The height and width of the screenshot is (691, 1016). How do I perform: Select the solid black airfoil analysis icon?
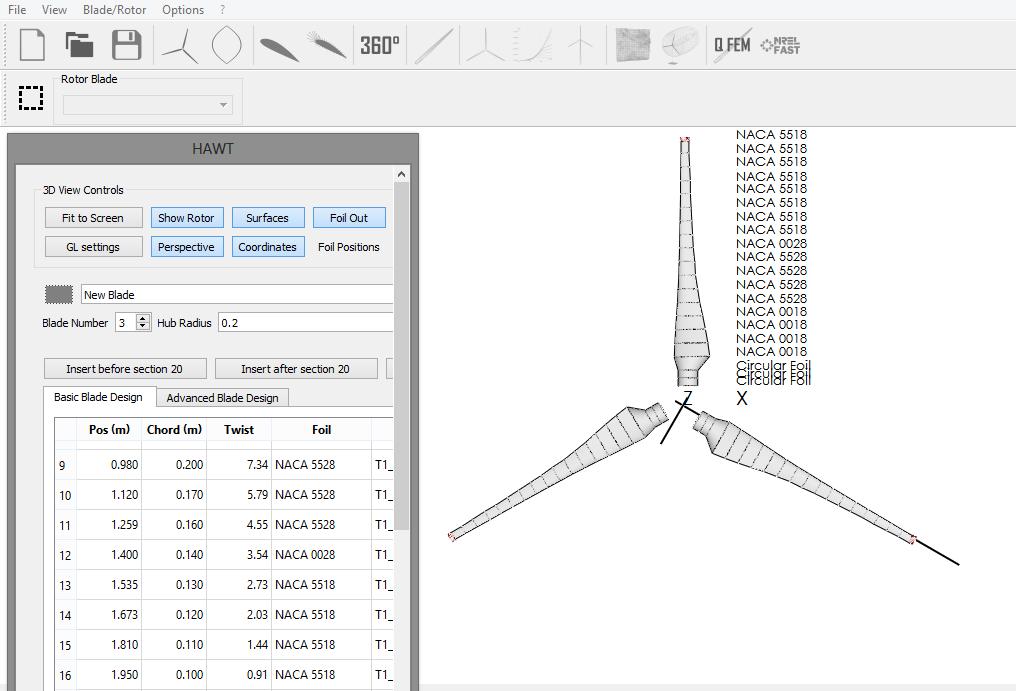point(279,49)
